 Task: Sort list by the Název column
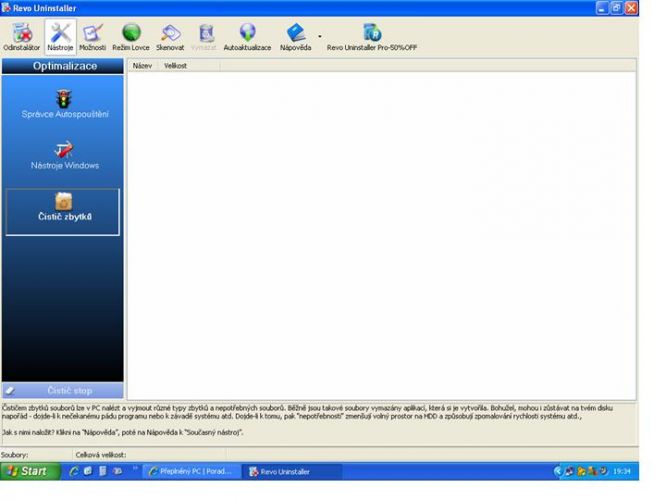[x=142, y=66]
